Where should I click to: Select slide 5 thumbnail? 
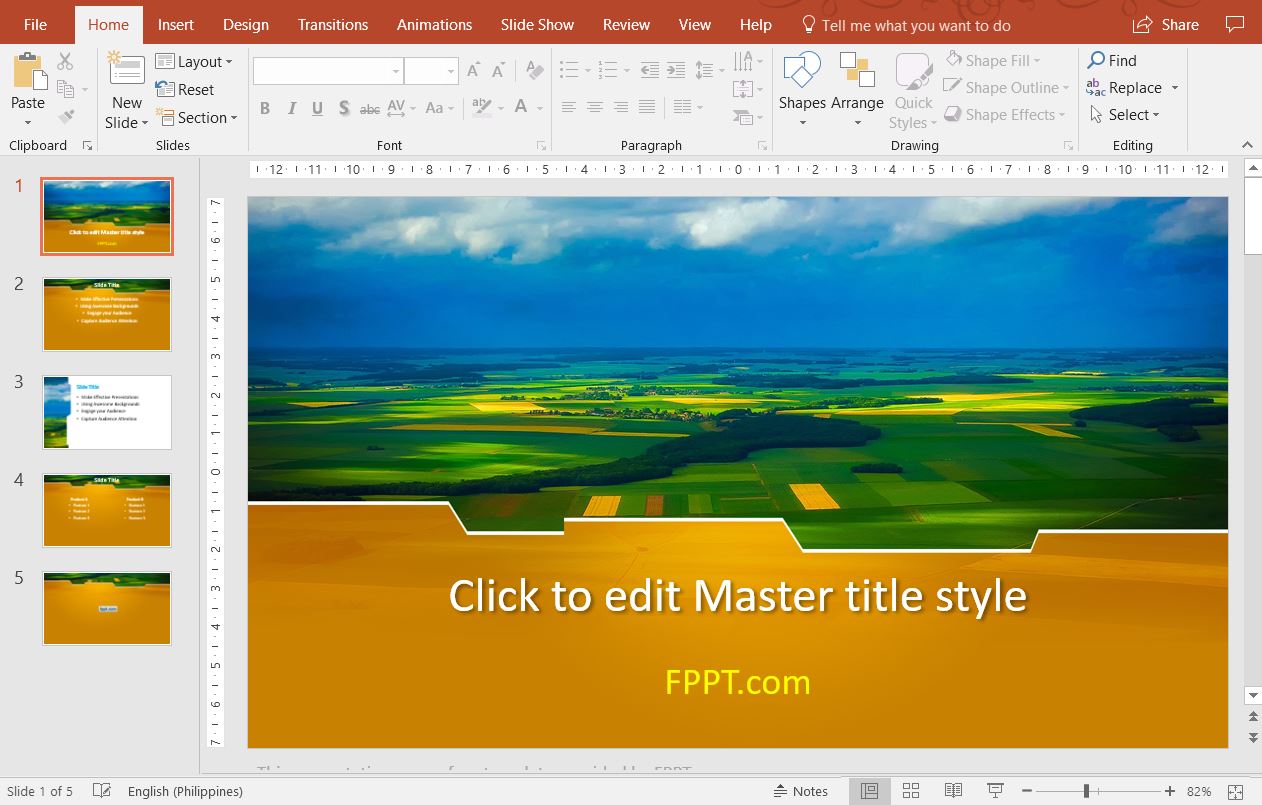point(107,608)
